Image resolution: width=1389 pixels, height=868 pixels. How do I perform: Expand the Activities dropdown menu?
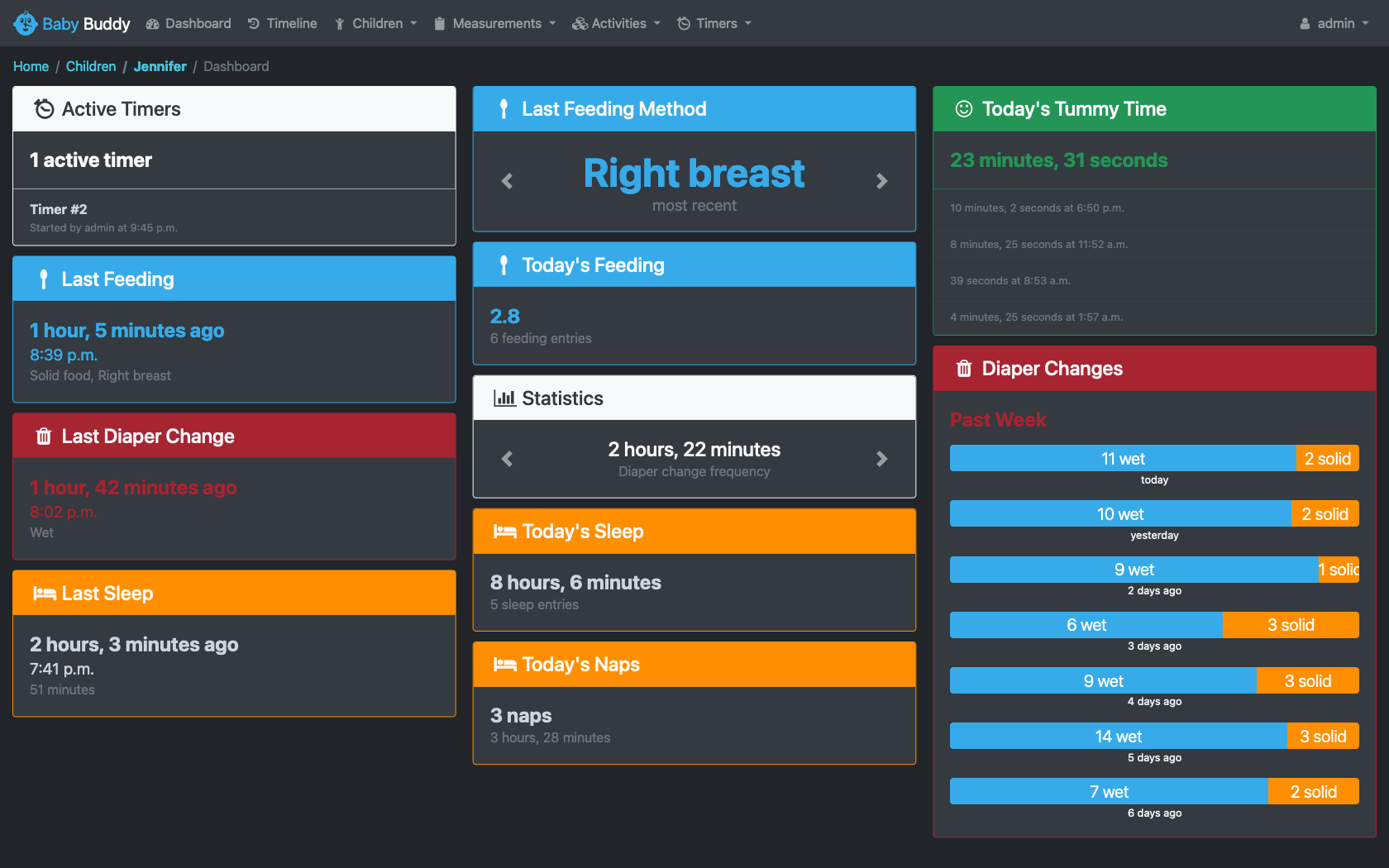point(617,23)
